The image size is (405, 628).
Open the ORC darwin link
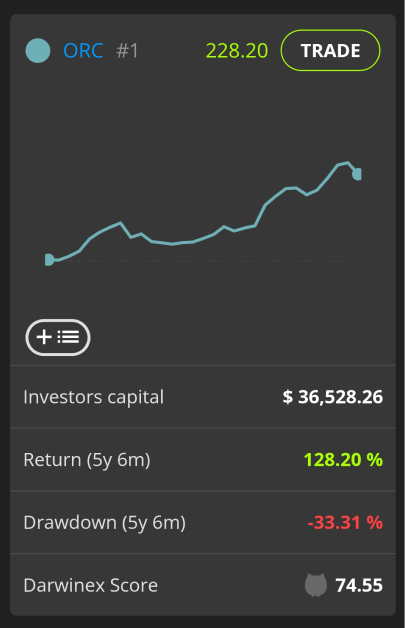(83, 51)
